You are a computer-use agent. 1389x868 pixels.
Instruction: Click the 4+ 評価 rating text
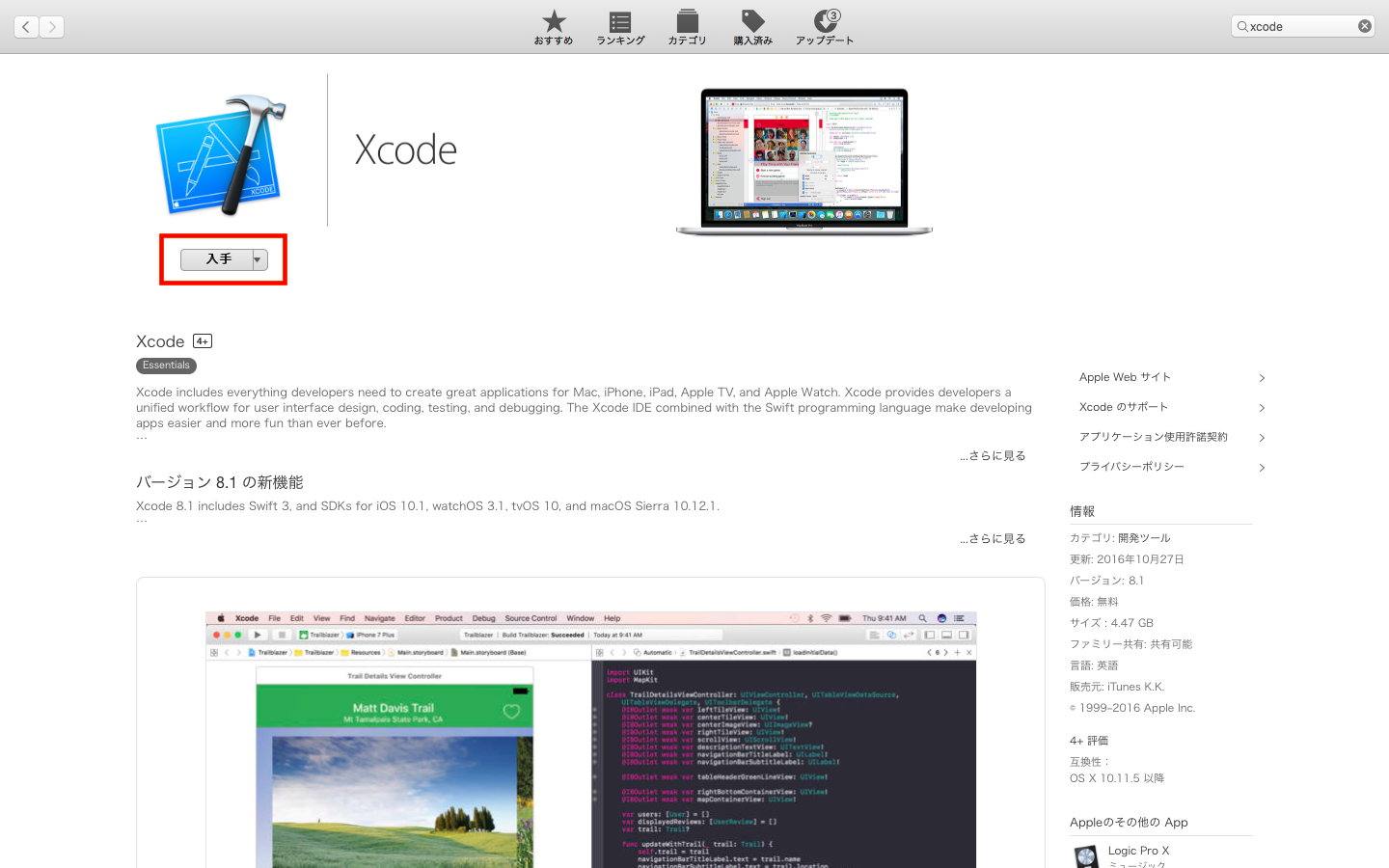coord(1089,741)
